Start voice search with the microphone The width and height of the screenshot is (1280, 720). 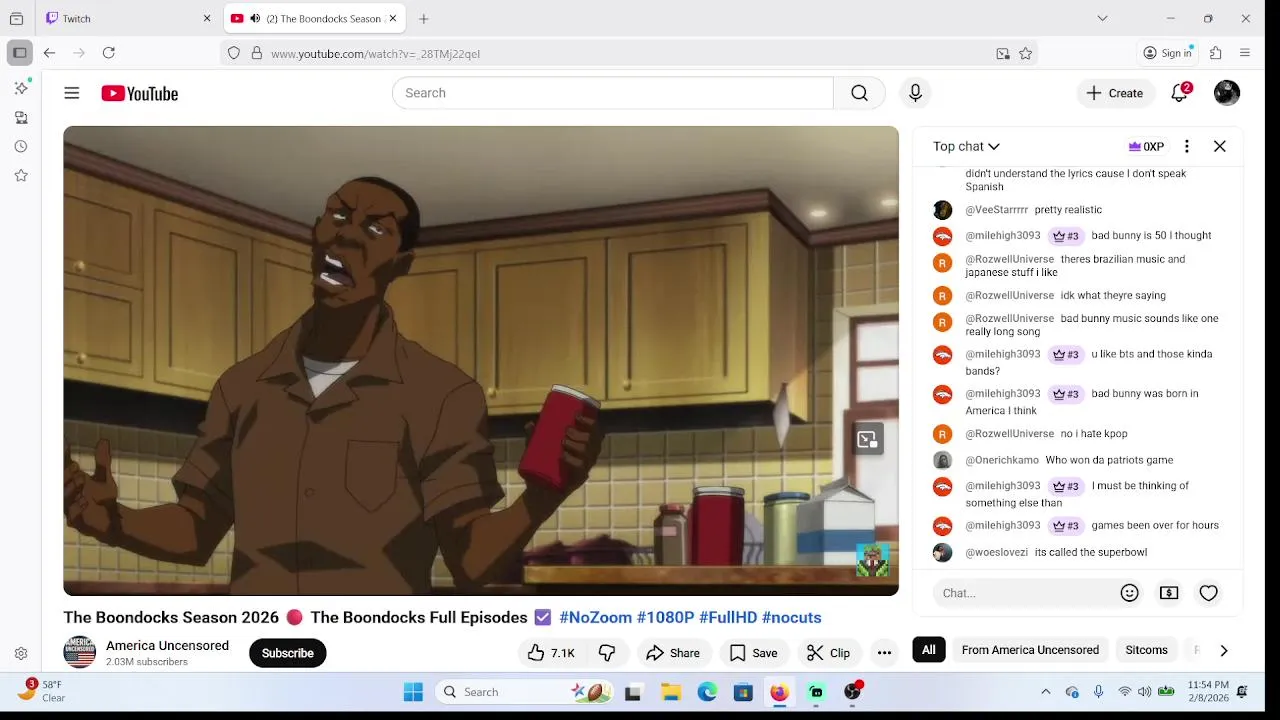915,93
